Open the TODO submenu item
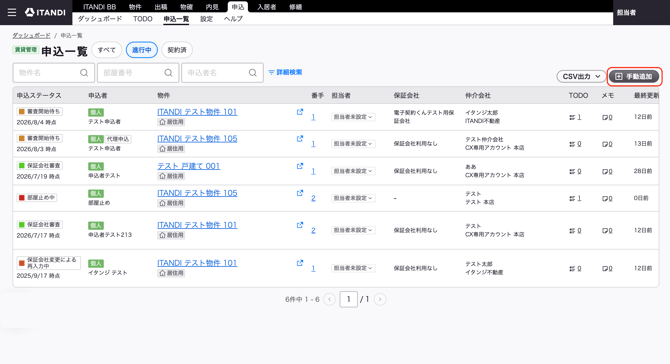Screen dimensions: 670x364 [x=143, y=19]
